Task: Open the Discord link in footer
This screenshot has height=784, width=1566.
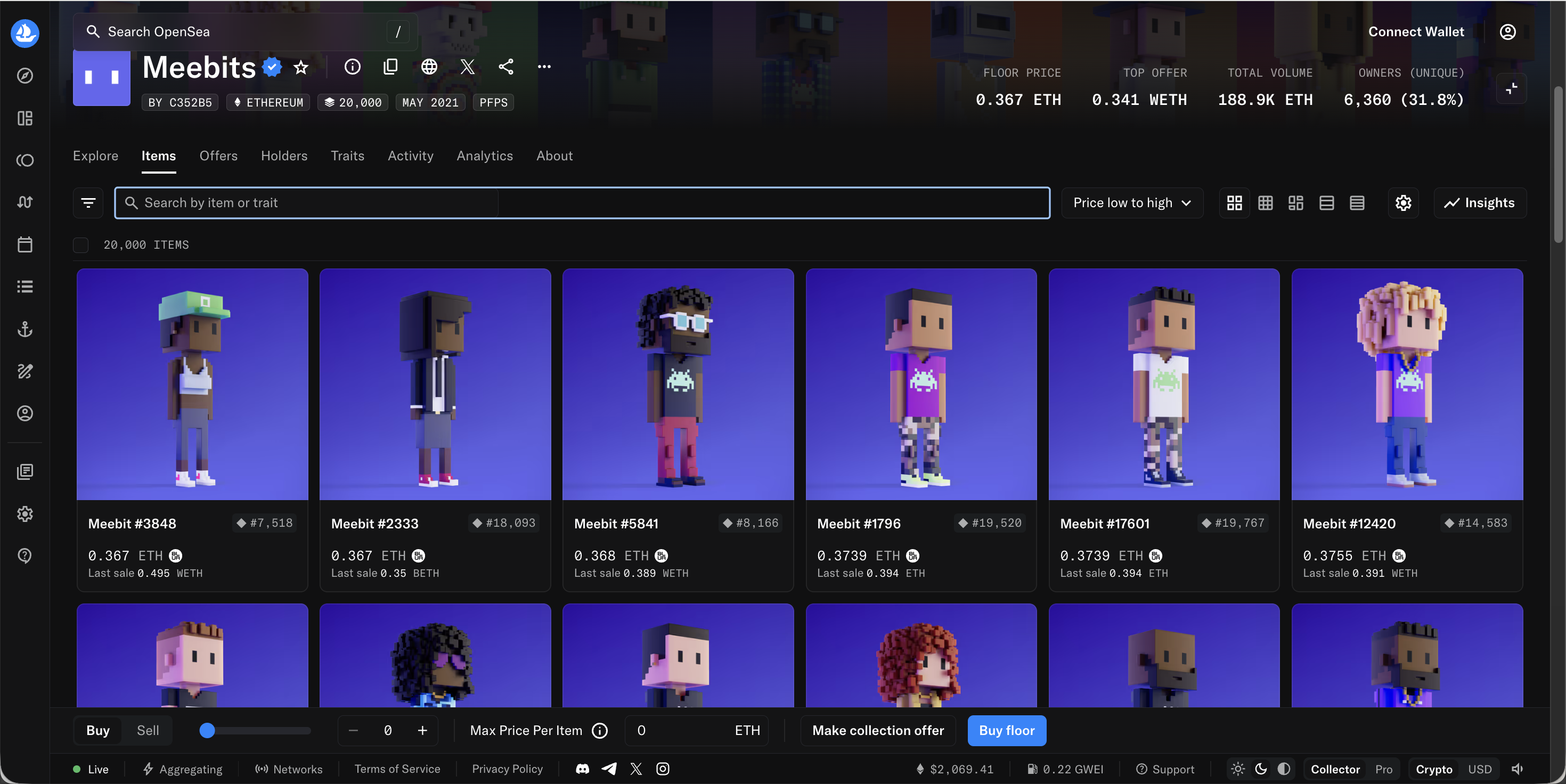Action: [x=582, y=770]
